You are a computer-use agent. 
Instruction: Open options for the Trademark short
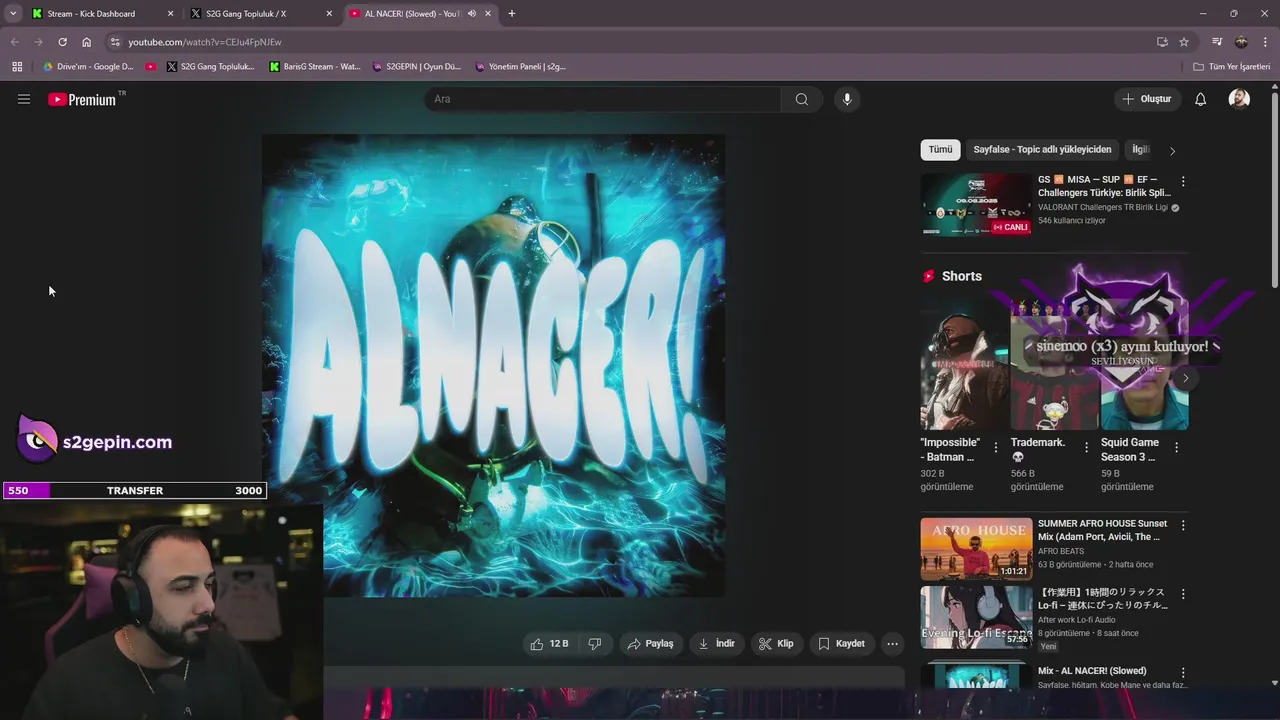[x=1086, y=447]
